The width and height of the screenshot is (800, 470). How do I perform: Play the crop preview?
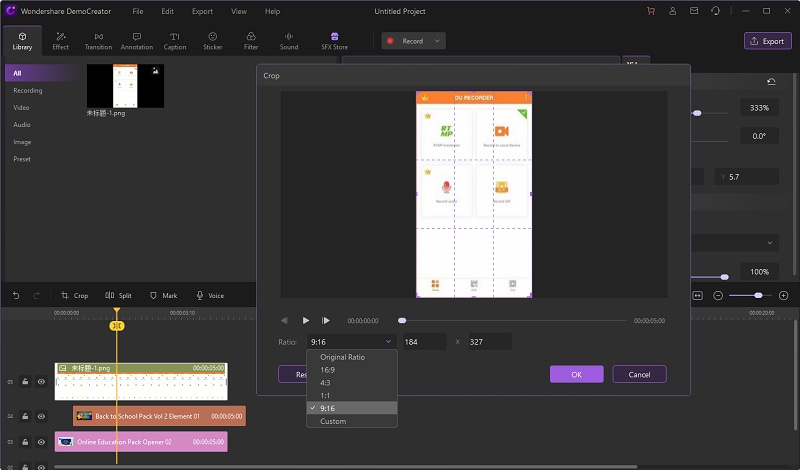click(x=306, y=320)
